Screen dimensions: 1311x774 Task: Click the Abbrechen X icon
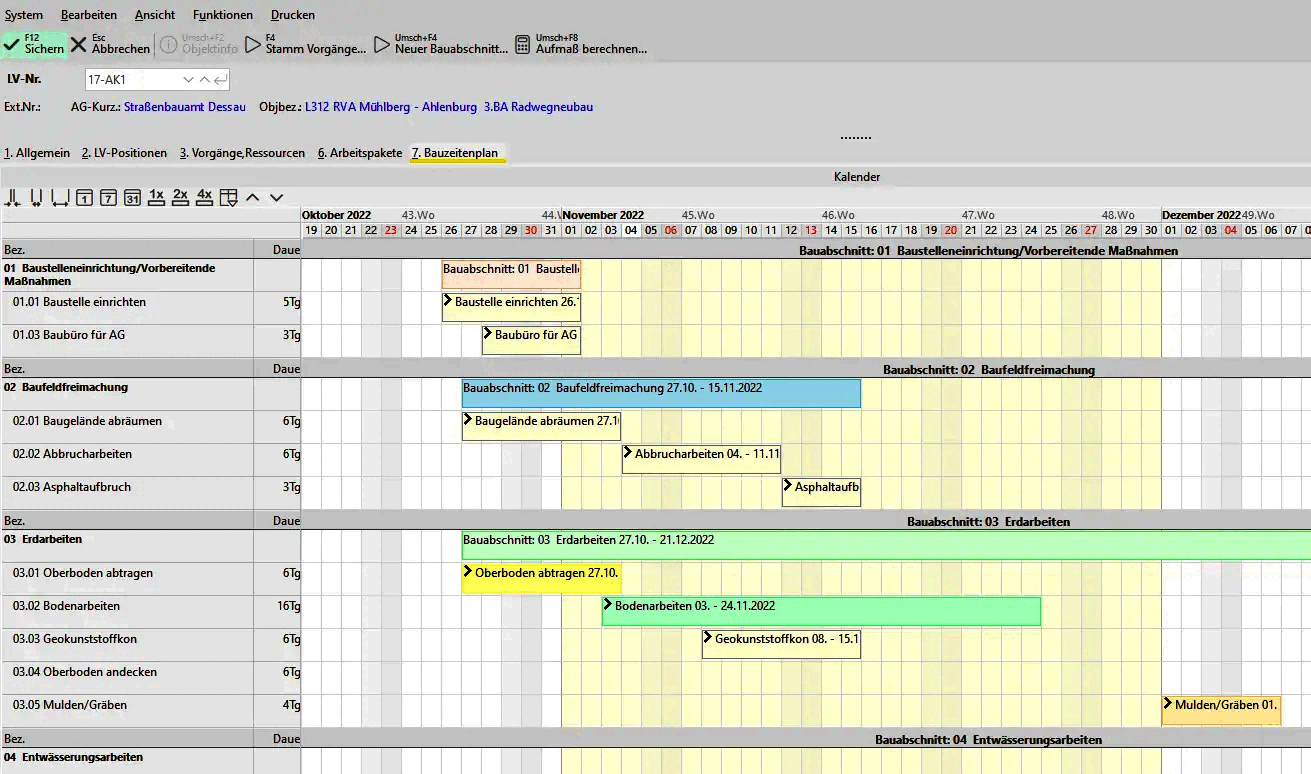[79, 45]
